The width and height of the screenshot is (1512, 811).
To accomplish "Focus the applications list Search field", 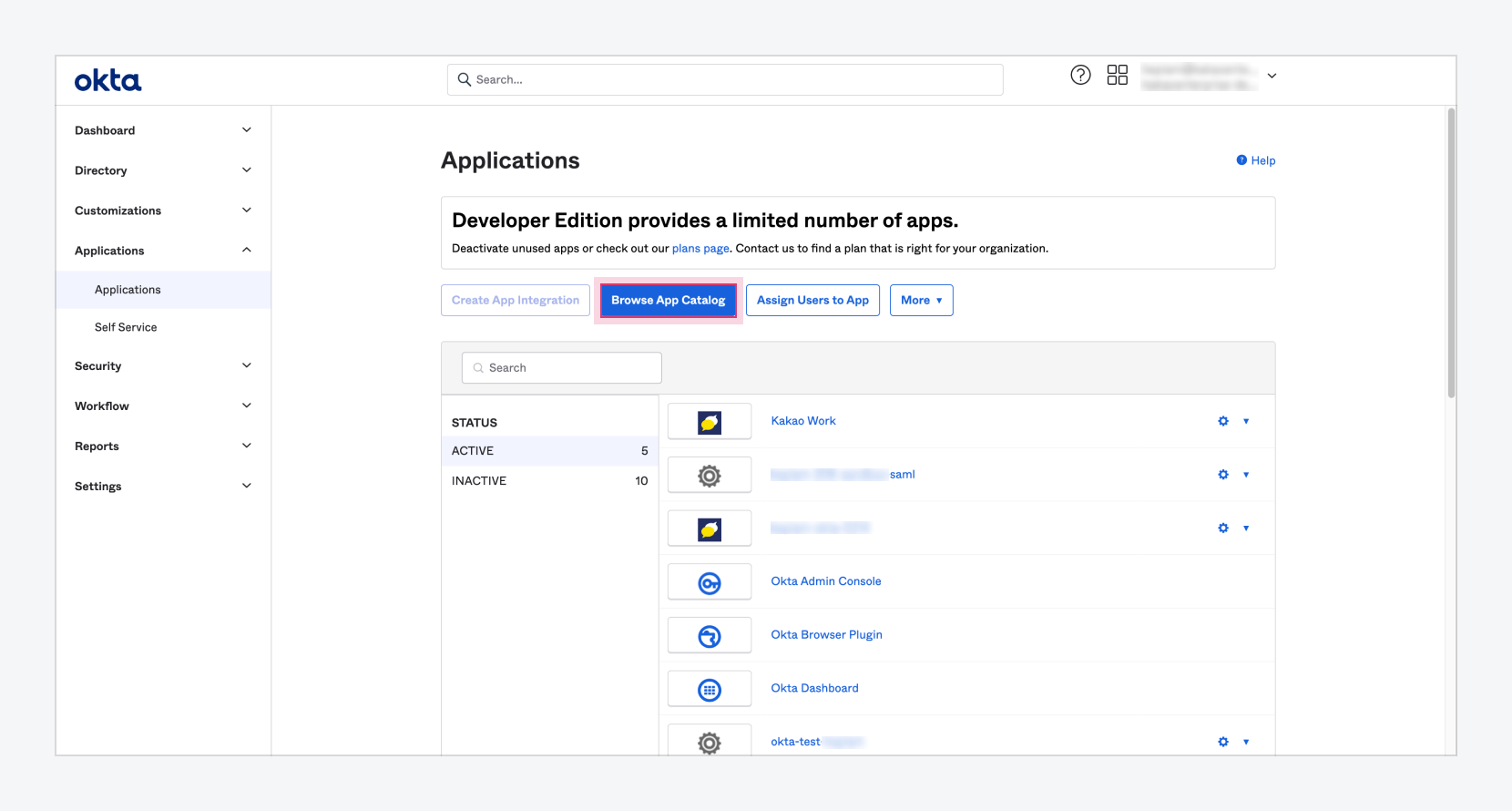I will click(562, 368).
